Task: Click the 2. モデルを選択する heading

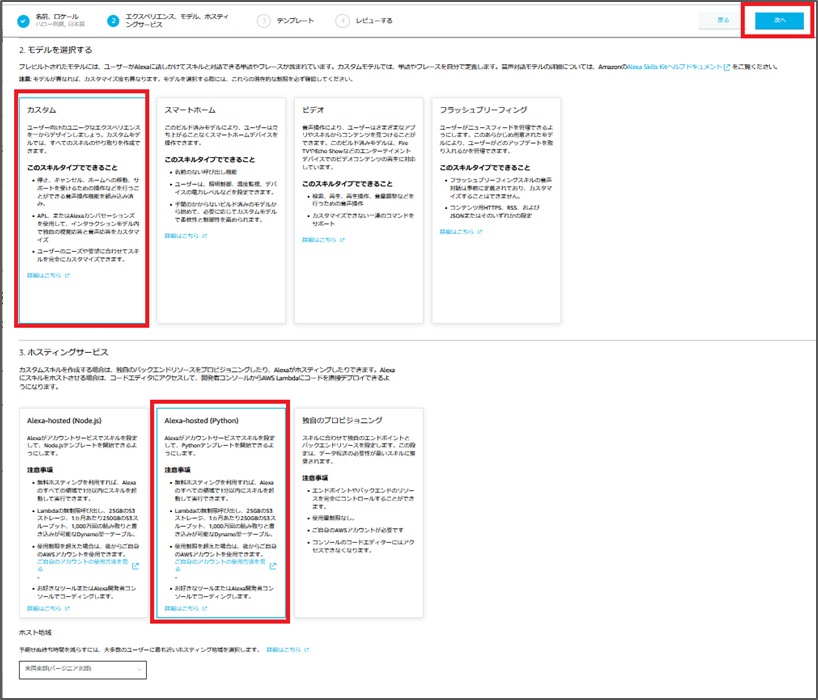Action: tap(55, 50)
